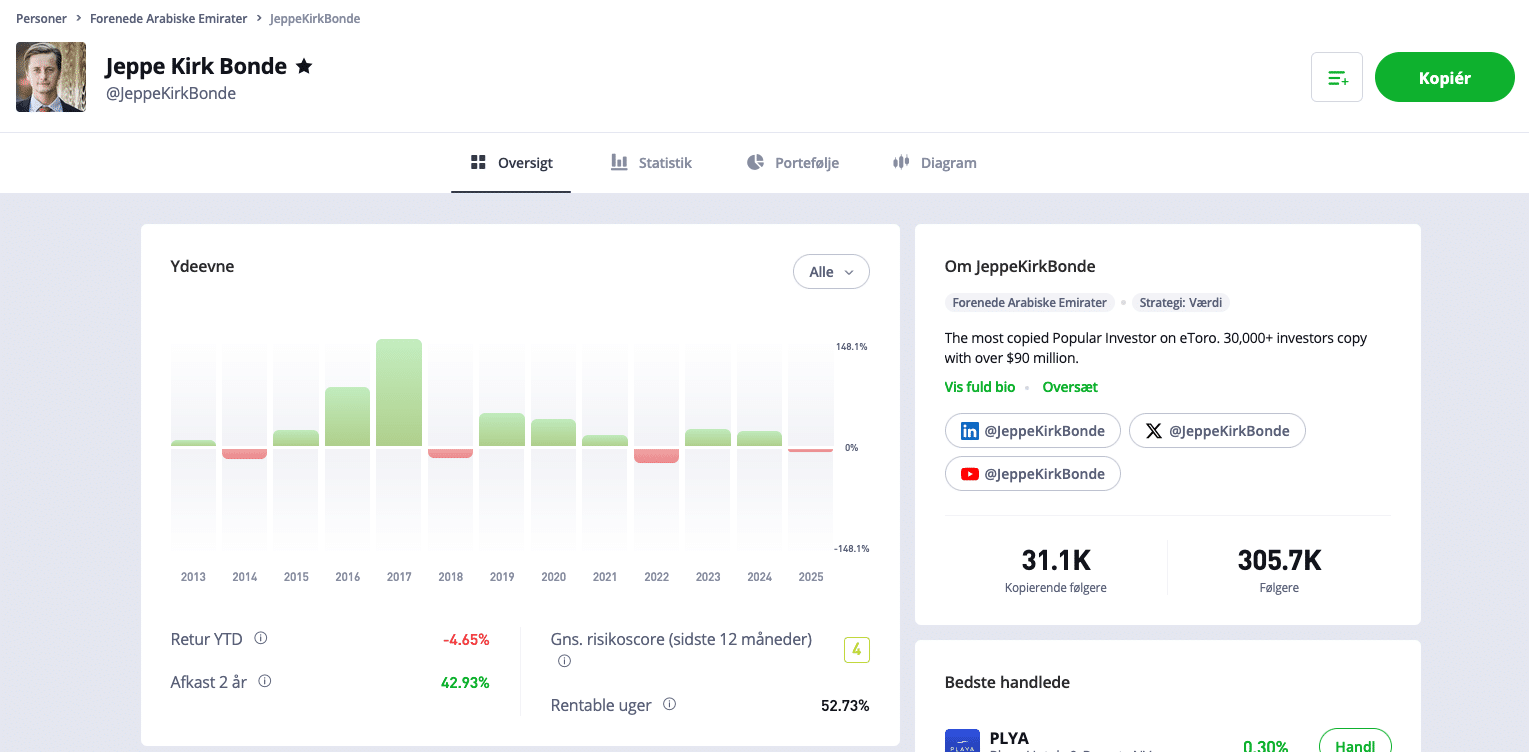The image size is (1529, 752).
Task: Open the LinkedIn @JeppeKirkBonde link
Action: (1033, 430)
